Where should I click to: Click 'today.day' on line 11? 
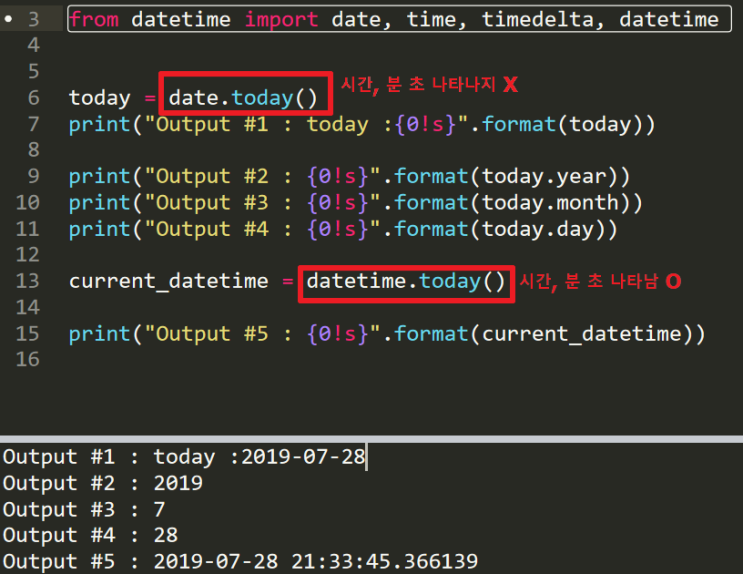pyautogui.click(x=538, y=229)
